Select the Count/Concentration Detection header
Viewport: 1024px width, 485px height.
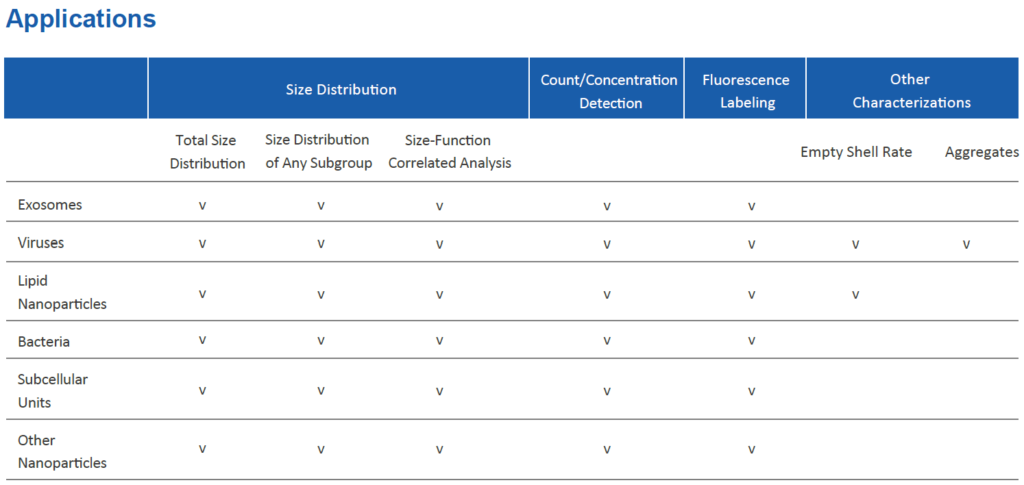(607, 88)
